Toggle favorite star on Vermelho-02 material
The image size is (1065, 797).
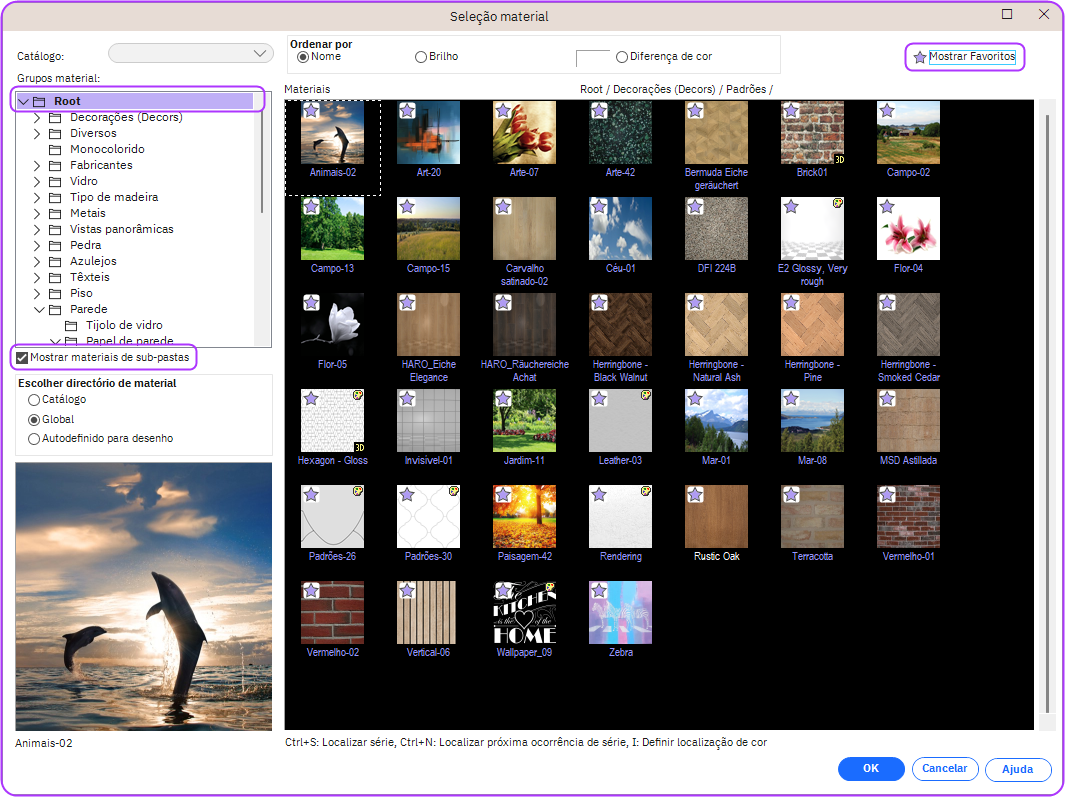pyautogui.click(x=311, y=591)
